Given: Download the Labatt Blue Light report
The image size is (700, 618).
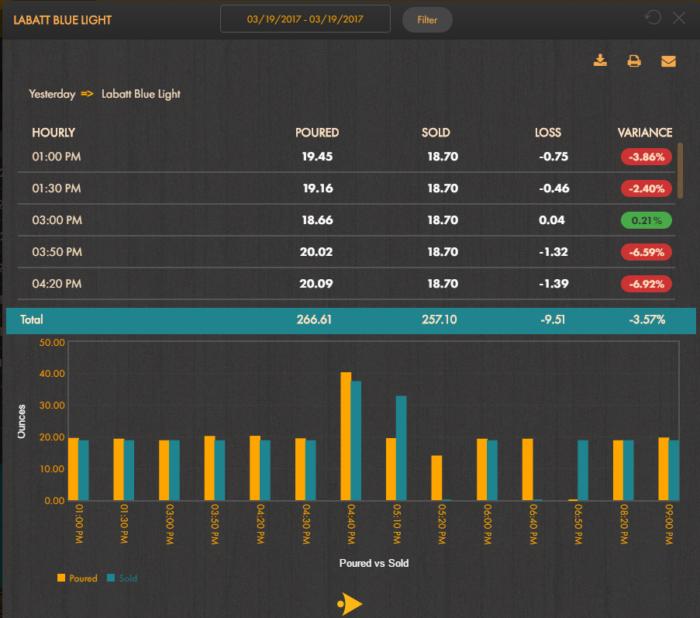Looking at the screenshot, I should [600, 60].
